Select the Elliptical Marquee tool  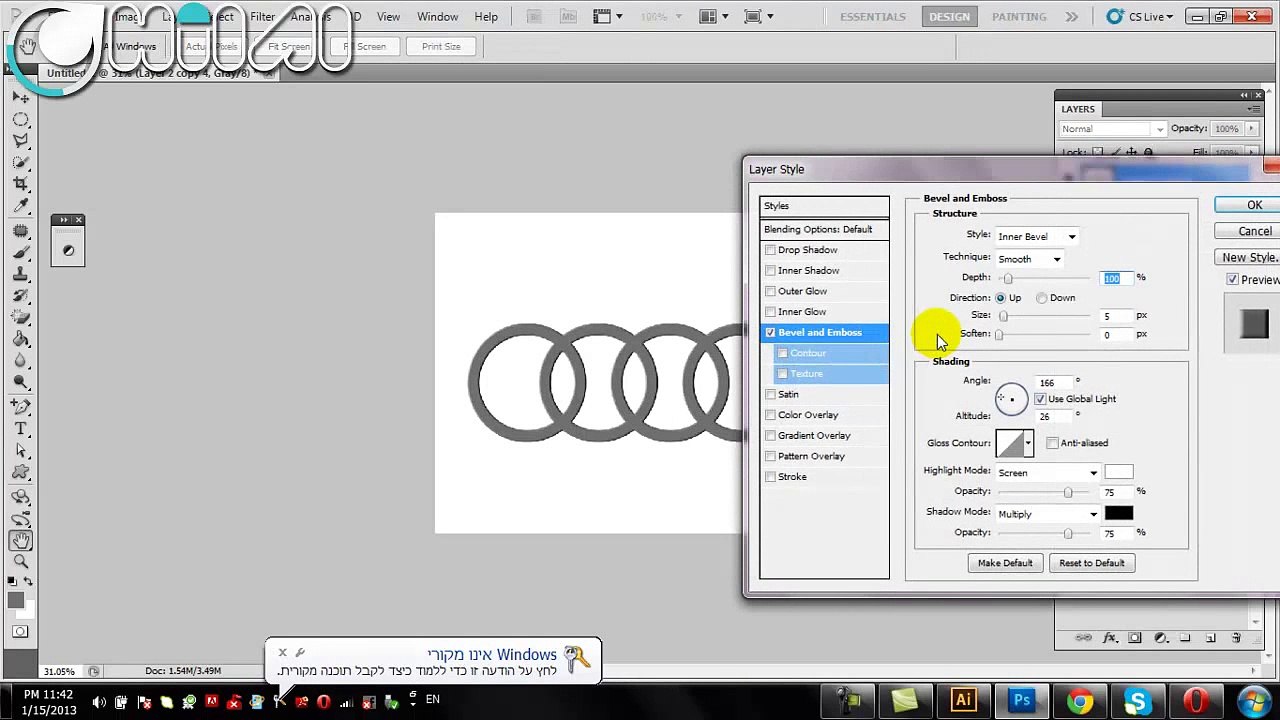point(20,119)
